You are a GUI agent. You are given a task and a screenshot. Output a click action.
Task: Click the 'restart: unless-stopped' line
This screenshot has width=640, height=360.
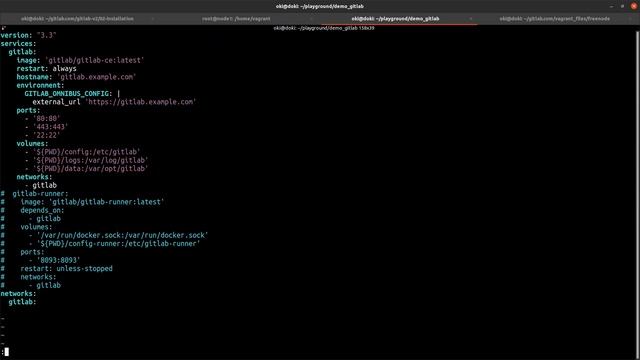coord(66,269)
